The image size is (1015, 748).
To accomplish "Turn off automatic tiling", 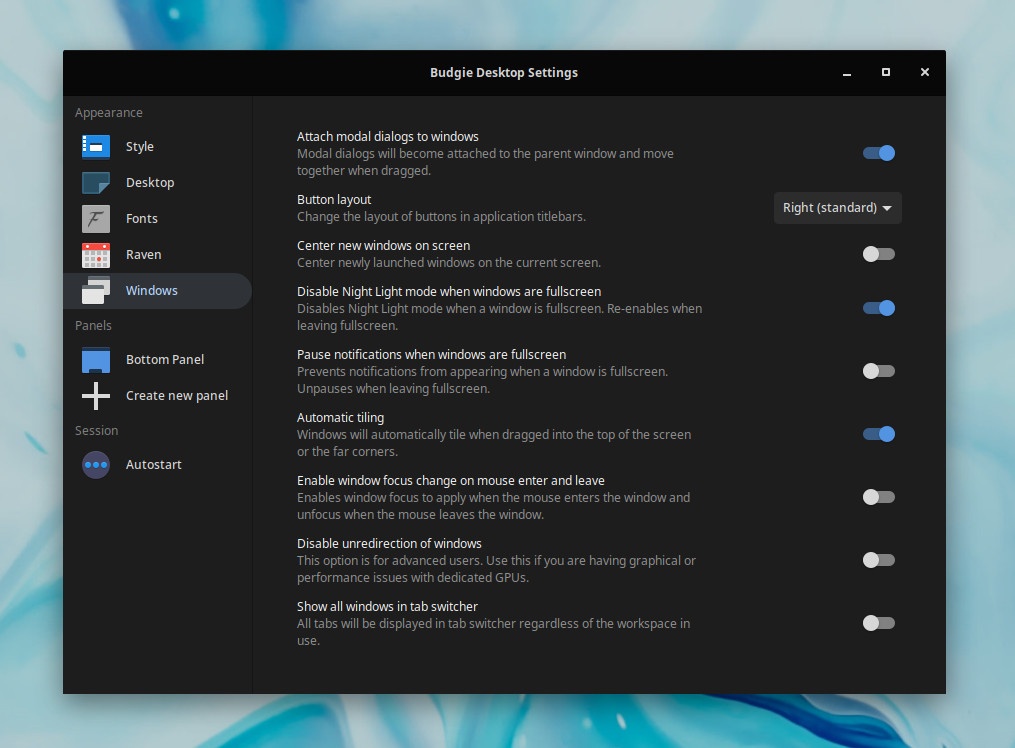I will 878,434.
